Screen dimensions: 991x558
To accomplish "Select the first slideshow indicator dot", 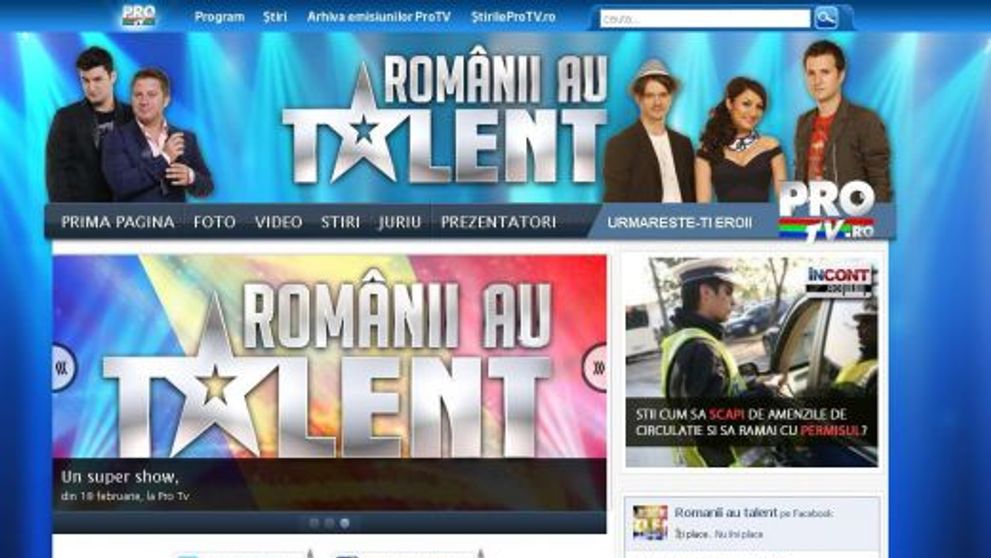I will coord(314,523).
